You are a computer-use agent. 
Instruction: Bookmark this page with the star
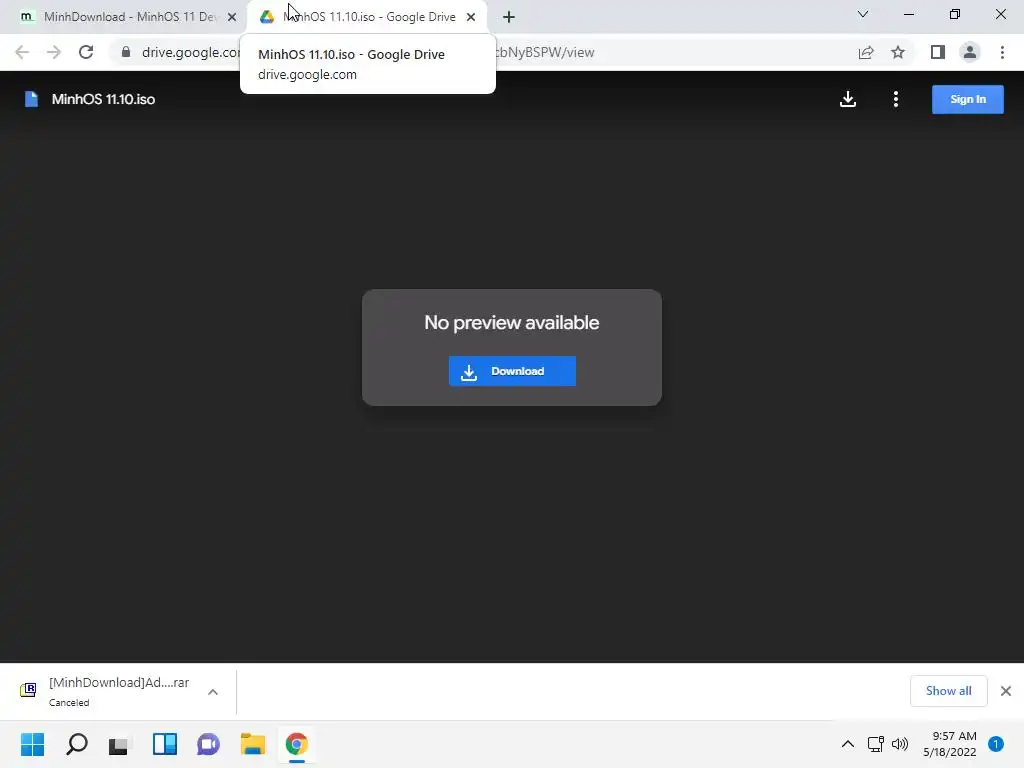click(x=898, y=52)
